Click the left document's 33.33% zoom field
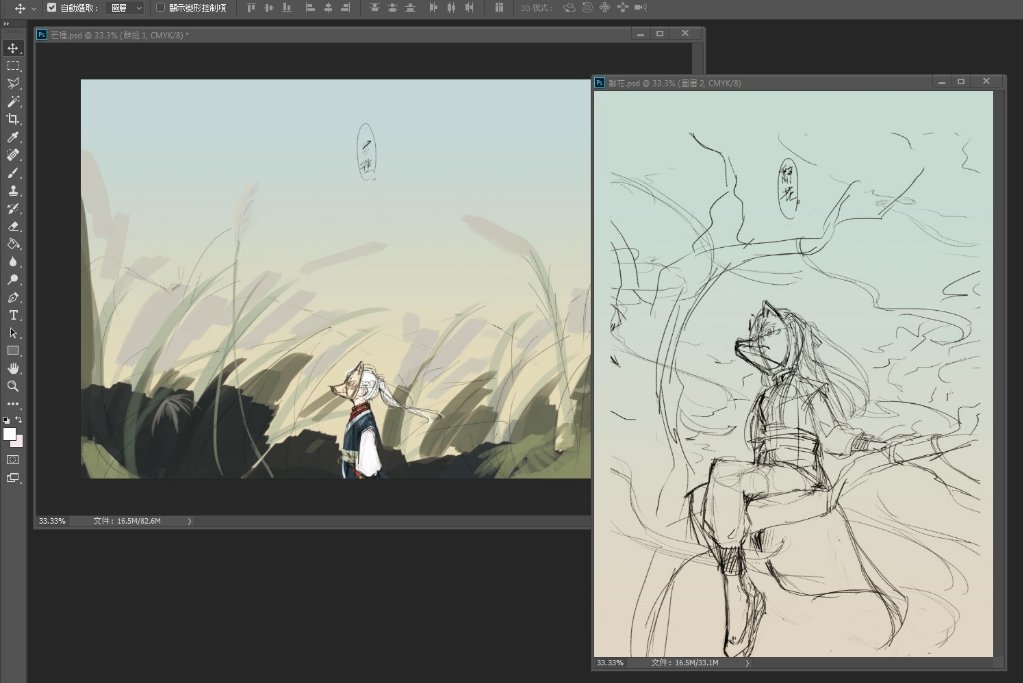Viewport: 1023px width, 683px height. pos(52,521)
